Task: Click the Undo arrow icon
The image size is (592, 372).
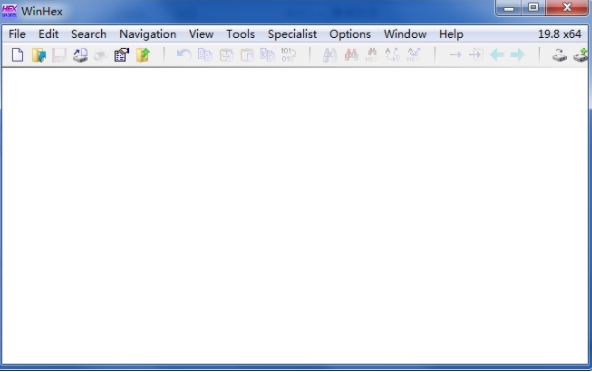Action: pyautogui.click(x=184, y=55)
